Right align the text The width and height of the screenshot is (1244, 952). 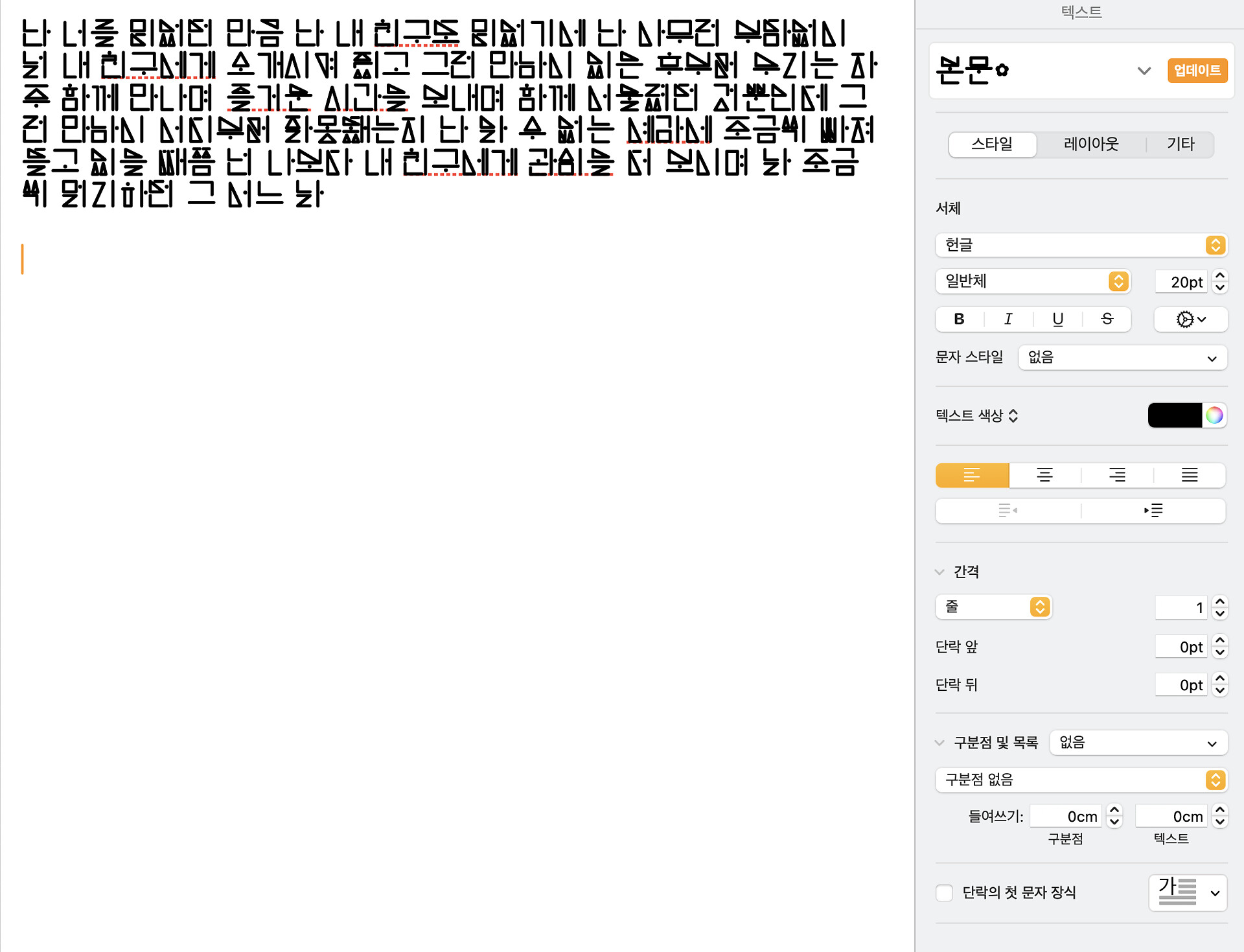[x=1117, y=475]
